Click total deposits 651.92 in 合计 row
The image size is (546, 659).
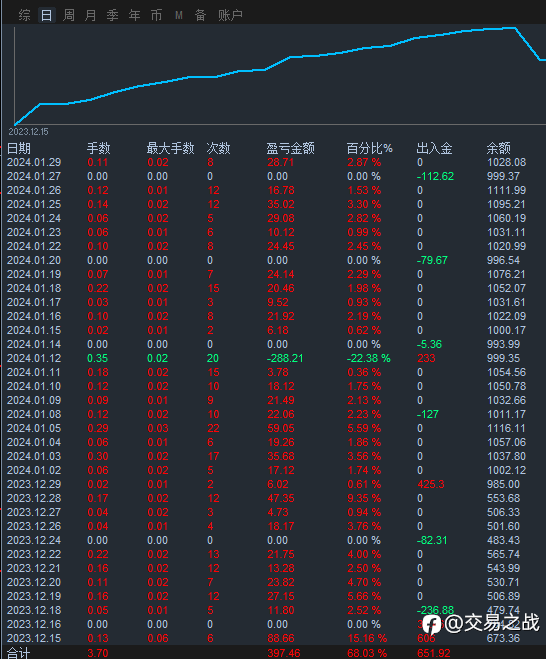tap(433, 654)
